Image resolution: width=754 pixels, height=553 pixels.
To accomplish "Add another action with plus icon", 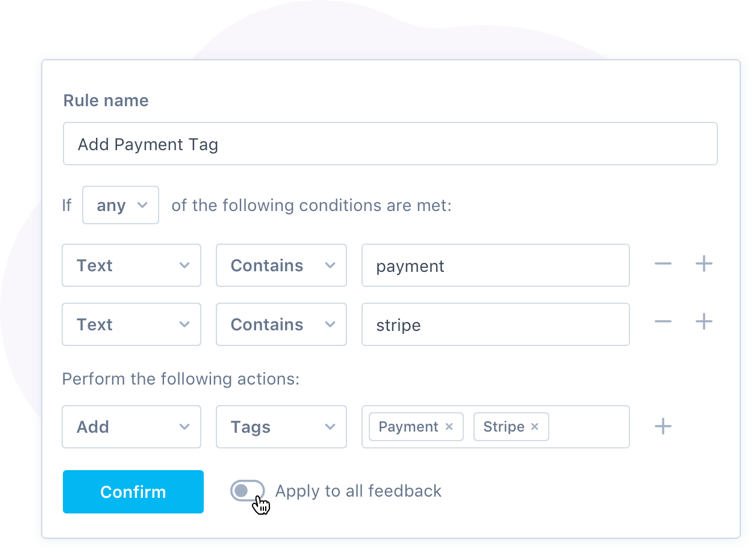I will point(663,426).
